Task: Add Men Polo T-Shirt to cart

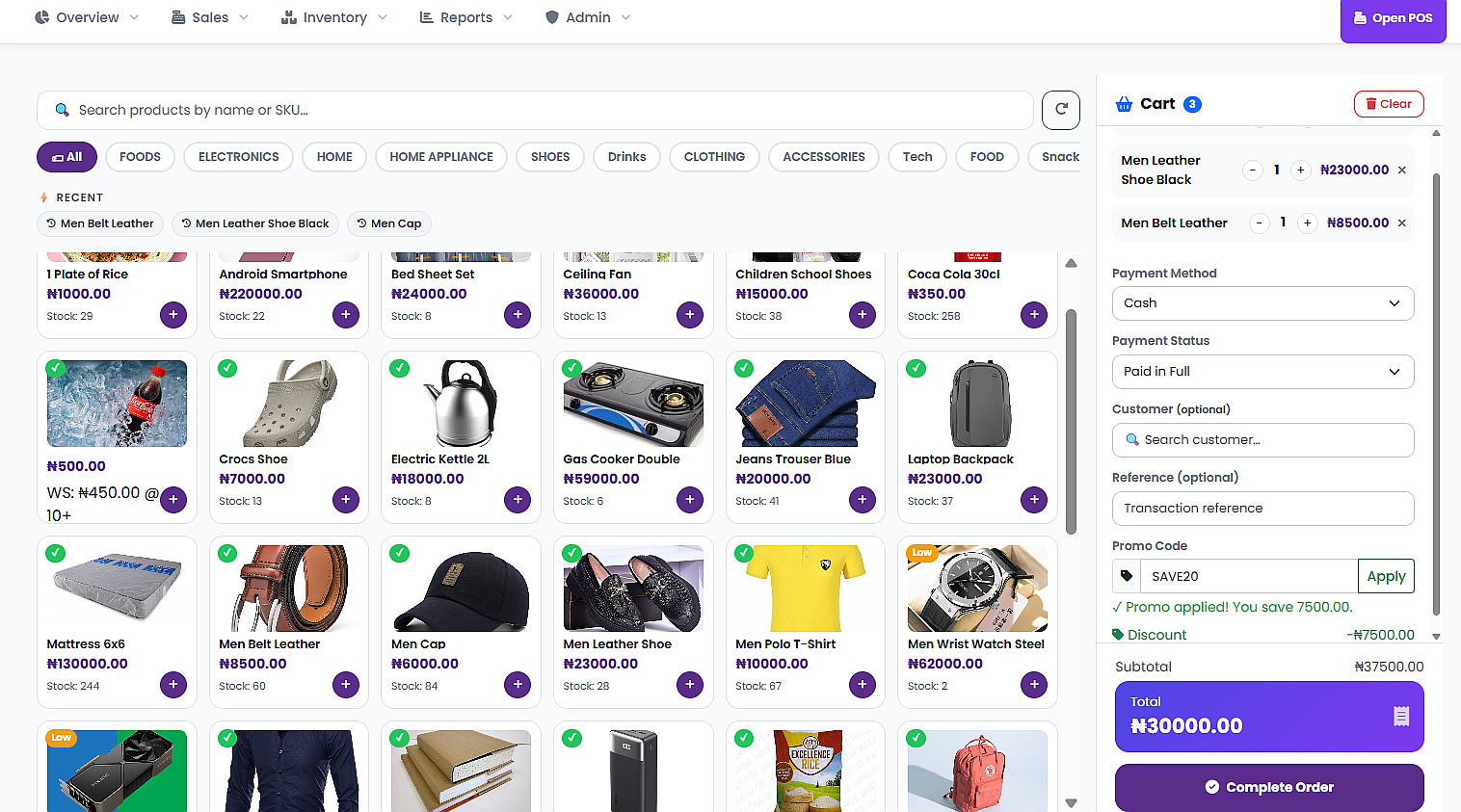Action: pos(863,685)
